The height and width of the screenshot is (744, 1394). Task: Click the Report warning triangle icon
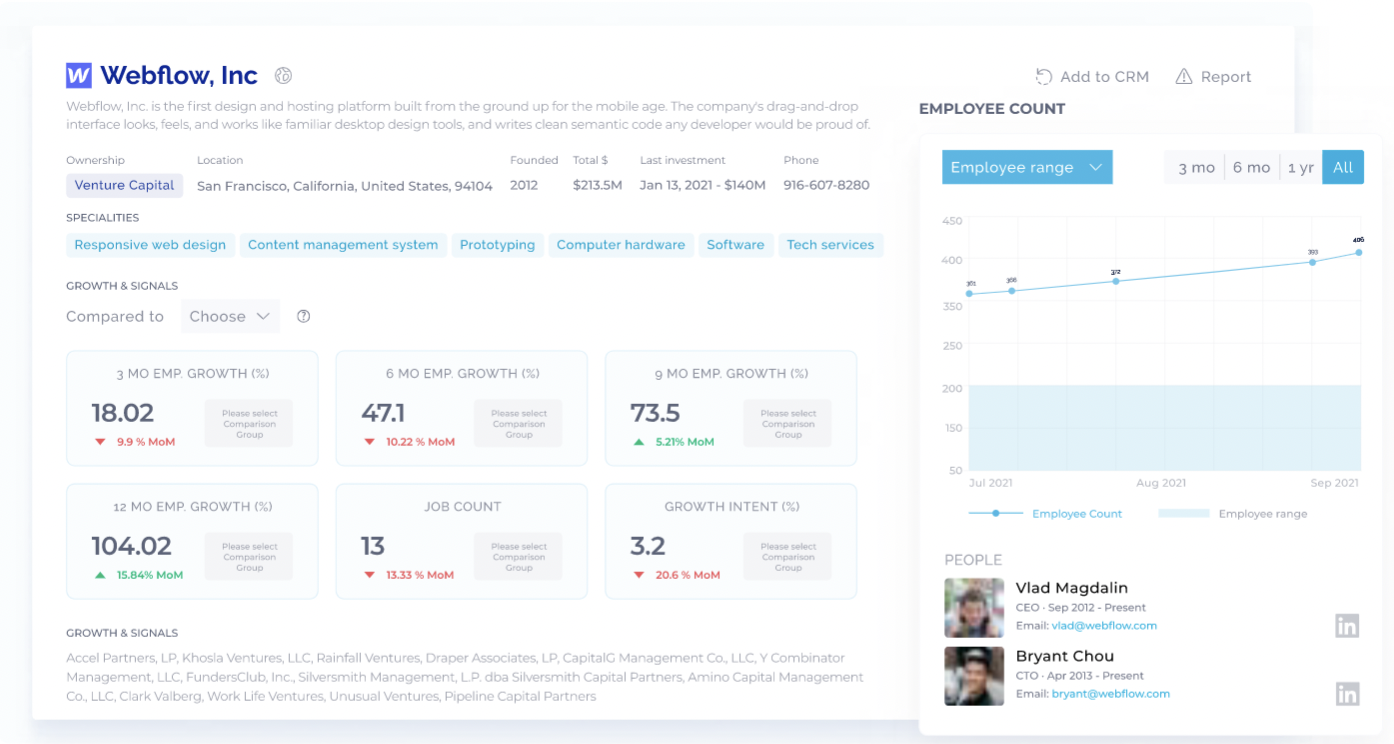pos(1184,77)
